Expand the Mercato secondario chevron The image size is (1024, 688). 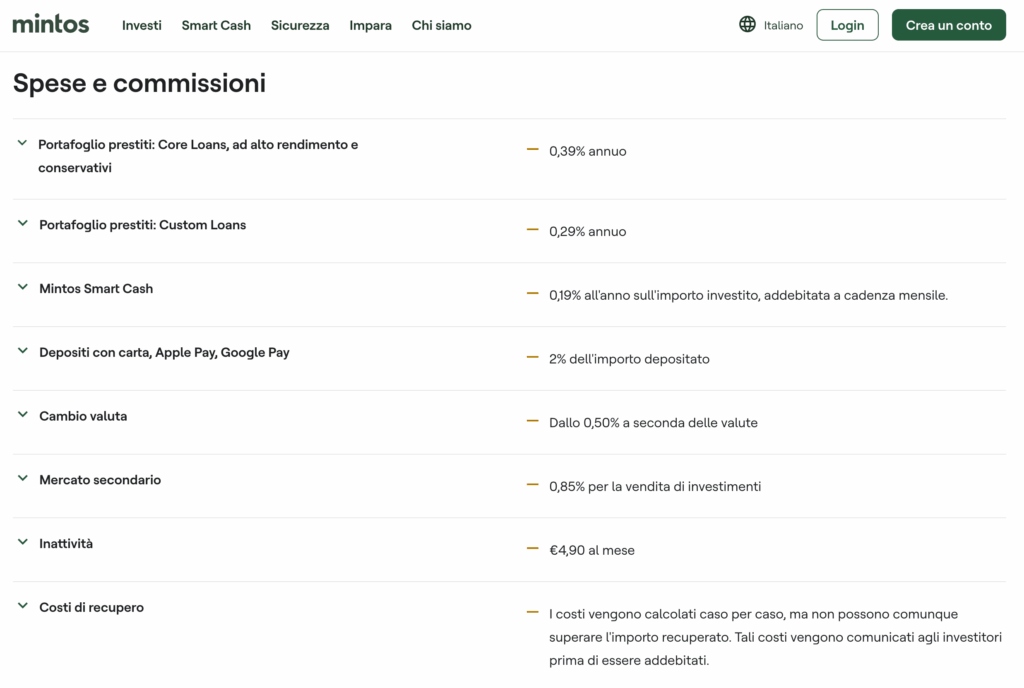pos(23,479)
